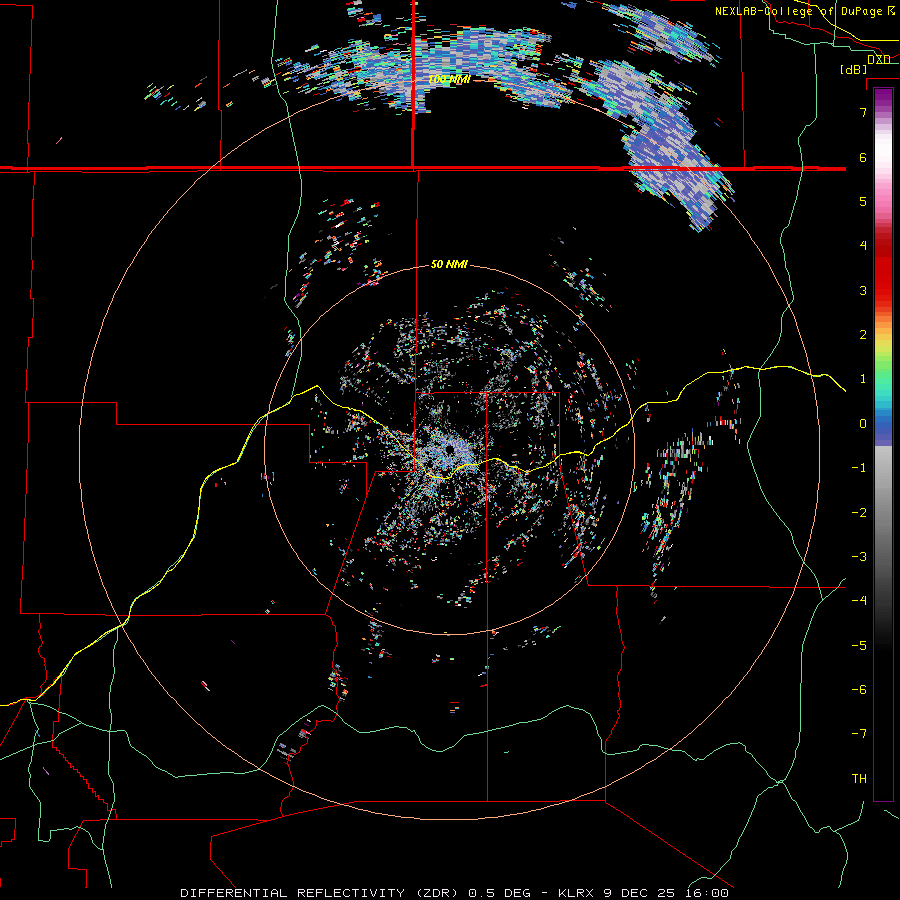900x900 pixels.
Task: Click the "6" label on color scale
Action: point(863,157)
